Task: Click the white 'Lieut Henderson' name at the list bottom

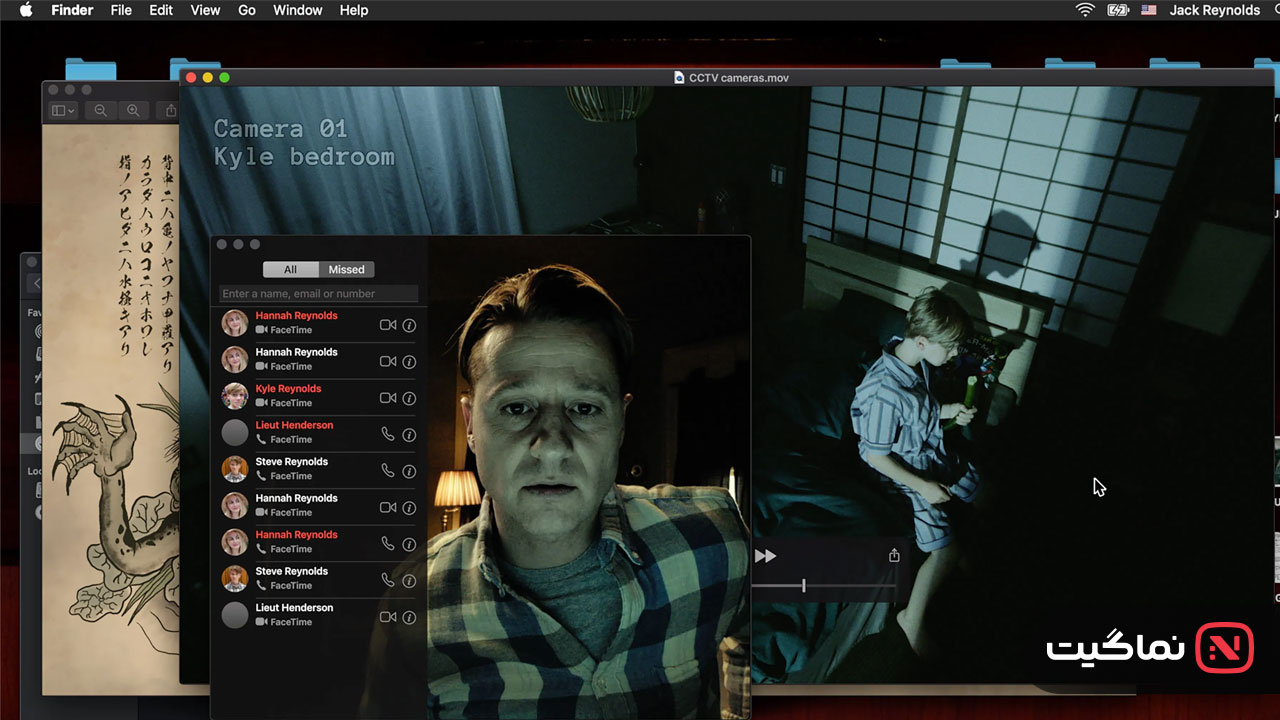Action: pos(294,608)
